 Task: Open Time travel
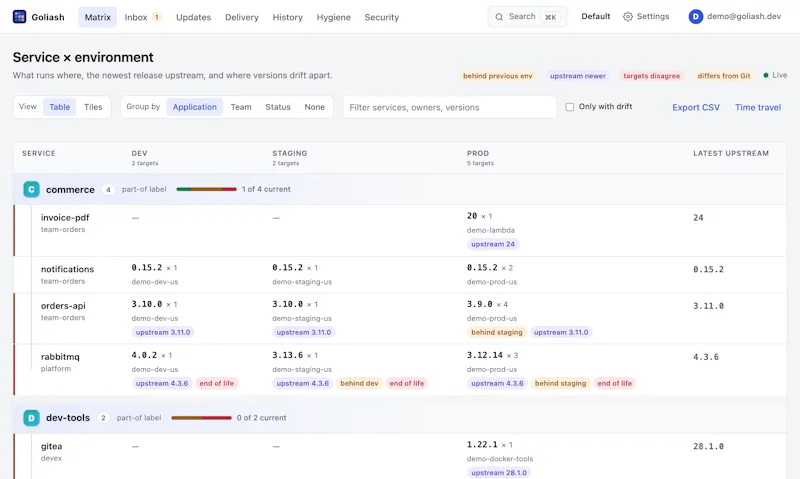(758, 107)
